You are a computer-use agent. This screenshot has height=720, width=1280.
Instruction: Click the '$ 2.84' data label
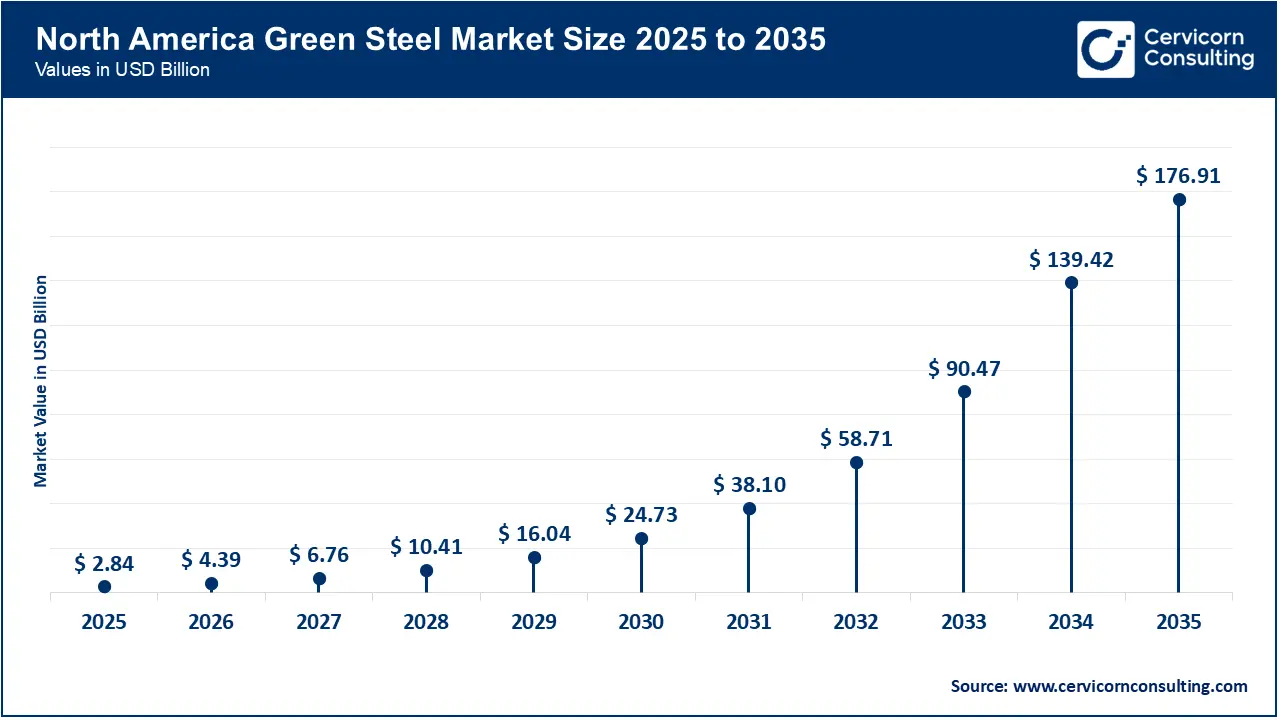[104, 564]
